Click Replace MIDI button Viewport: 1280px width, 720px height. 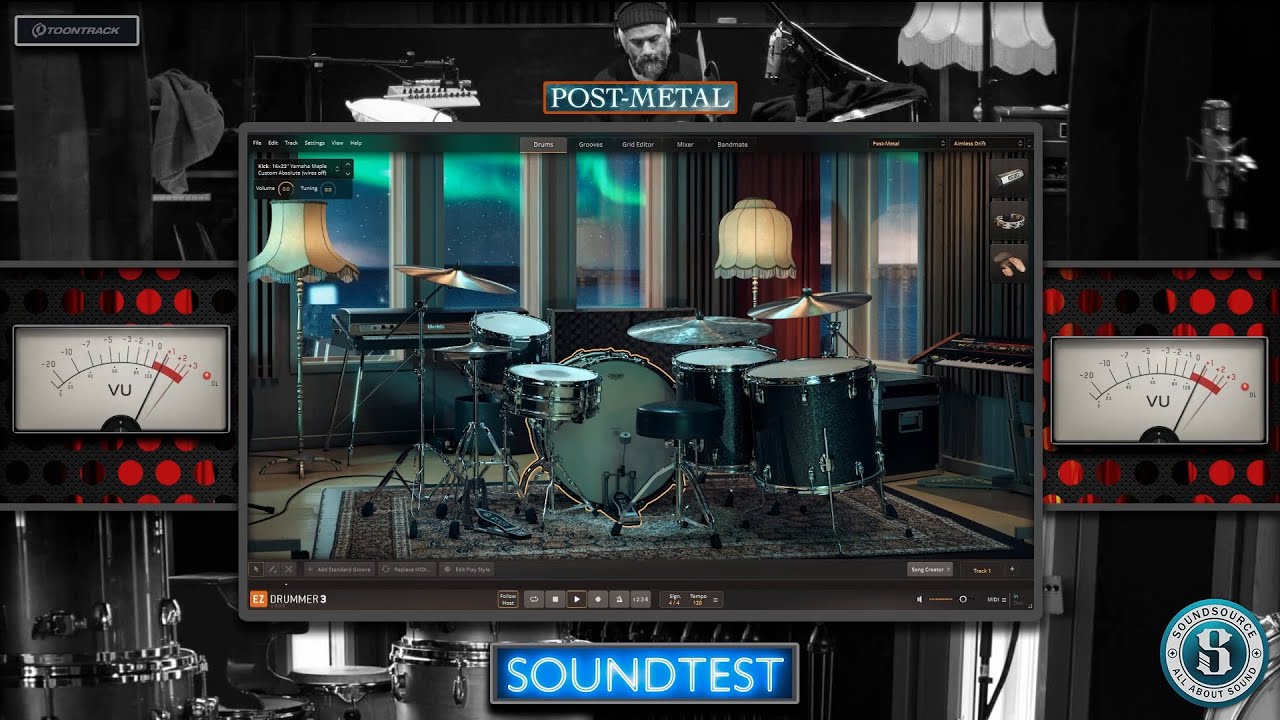click(x=408, y=569)
